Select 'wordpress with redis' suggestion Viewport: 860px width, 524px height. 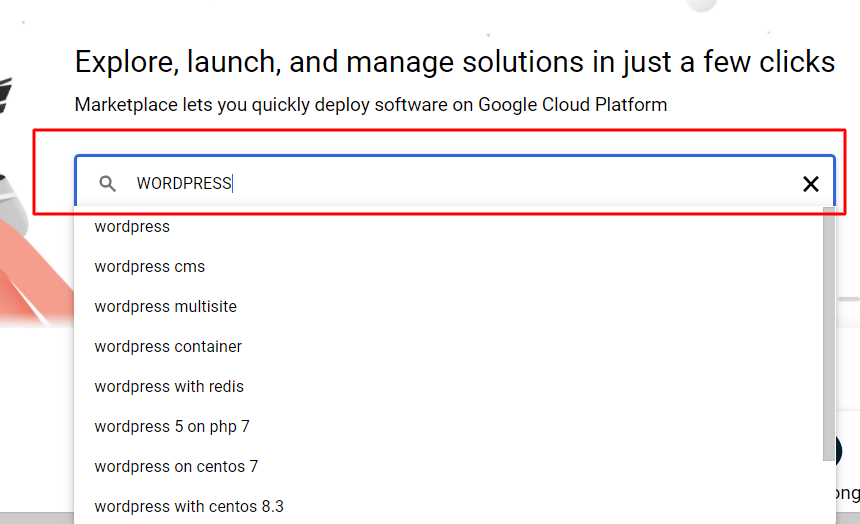point(449,387)
